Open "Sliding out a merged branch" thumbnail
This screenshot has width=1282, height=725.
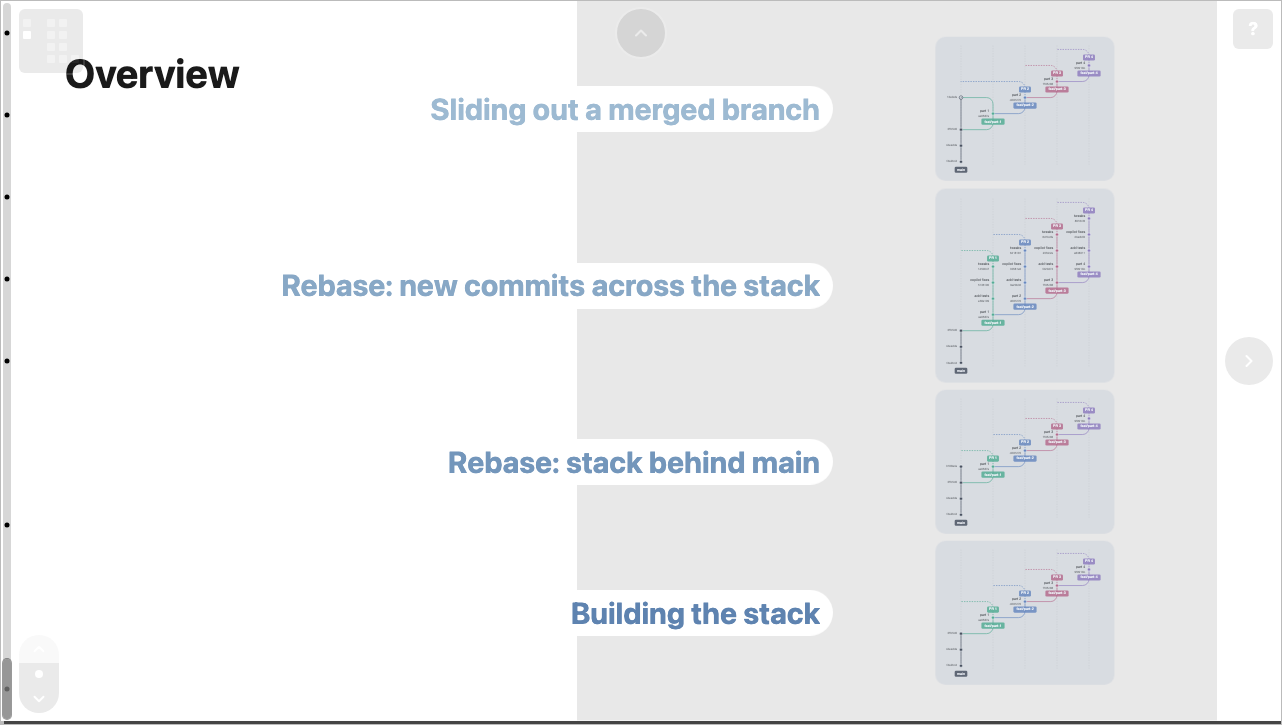(1024, 109)
